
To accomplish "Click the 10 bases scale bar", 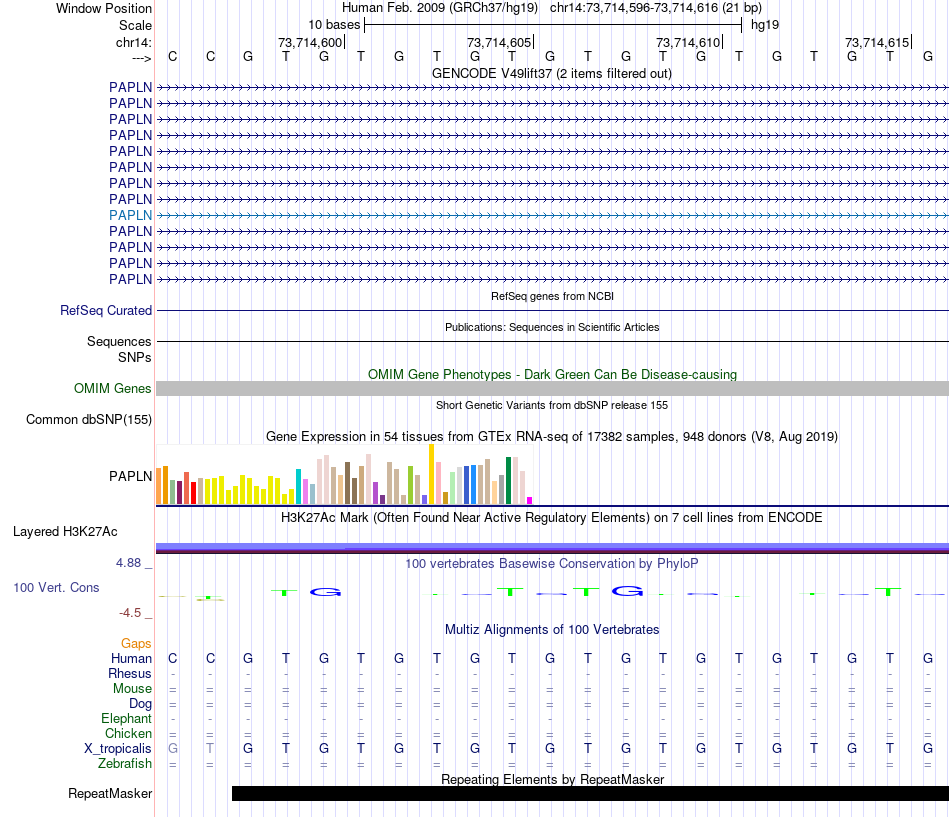I will (553, 25).
